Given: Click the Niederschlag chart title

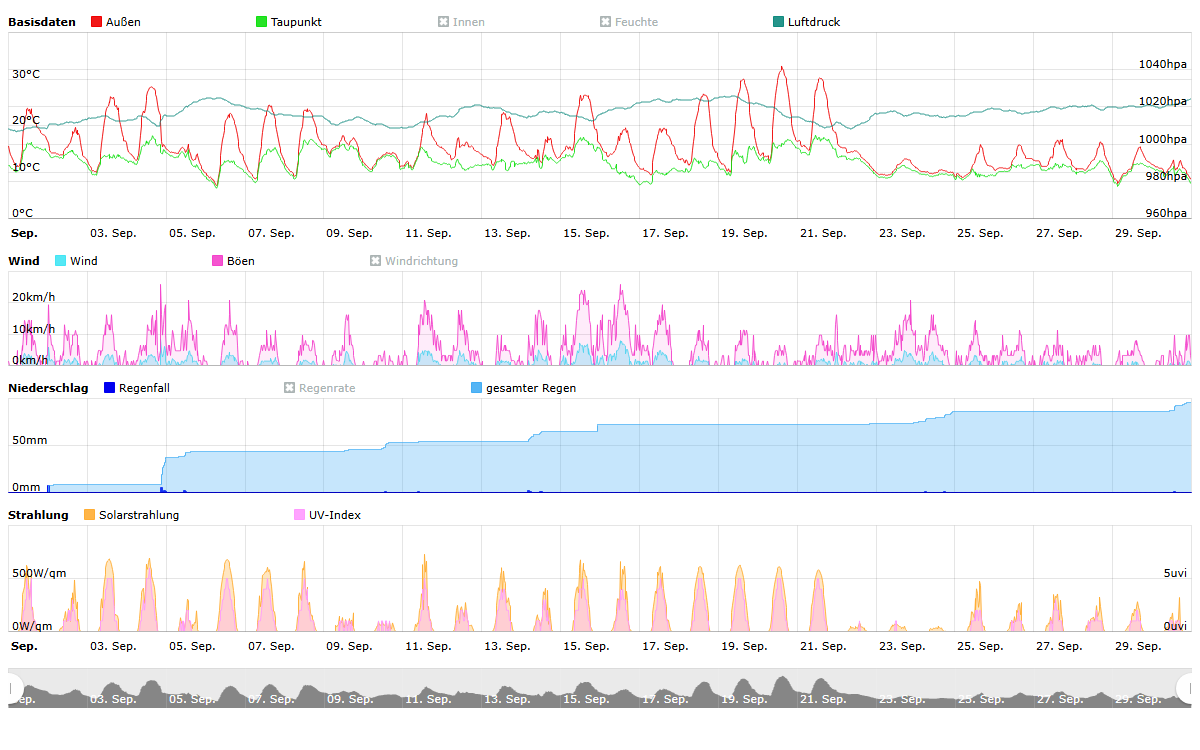Looking at the screenshot, I should [48, 388].
